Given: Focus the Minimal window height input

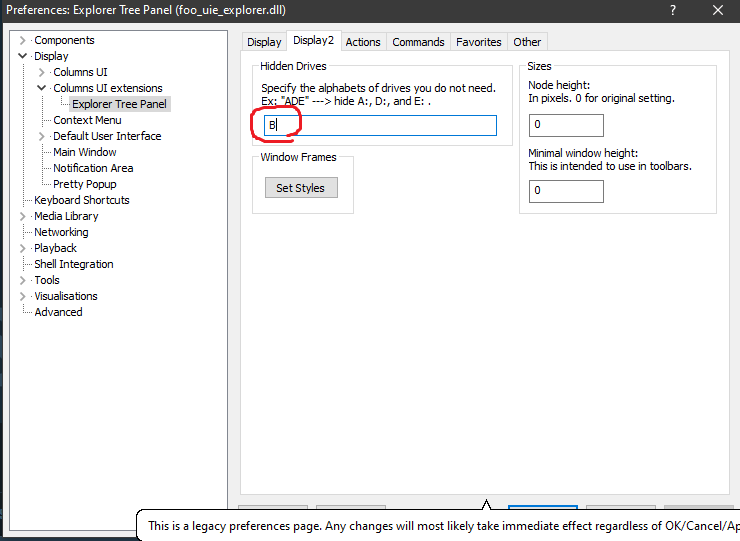Looking at the screenshot, I should click(566, 191).
